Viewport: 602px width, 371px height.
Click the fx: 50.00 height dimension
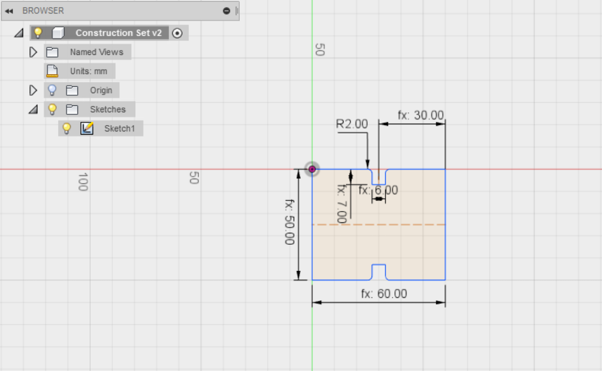(x=289, y=222)
